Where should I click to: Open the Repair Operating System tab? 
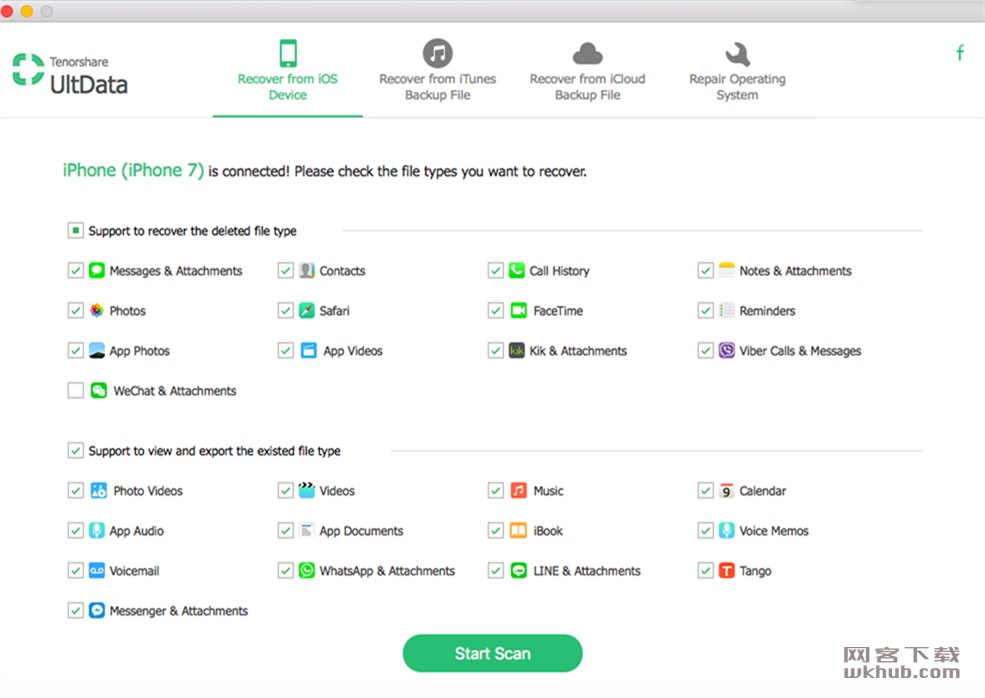click(737, 71)
